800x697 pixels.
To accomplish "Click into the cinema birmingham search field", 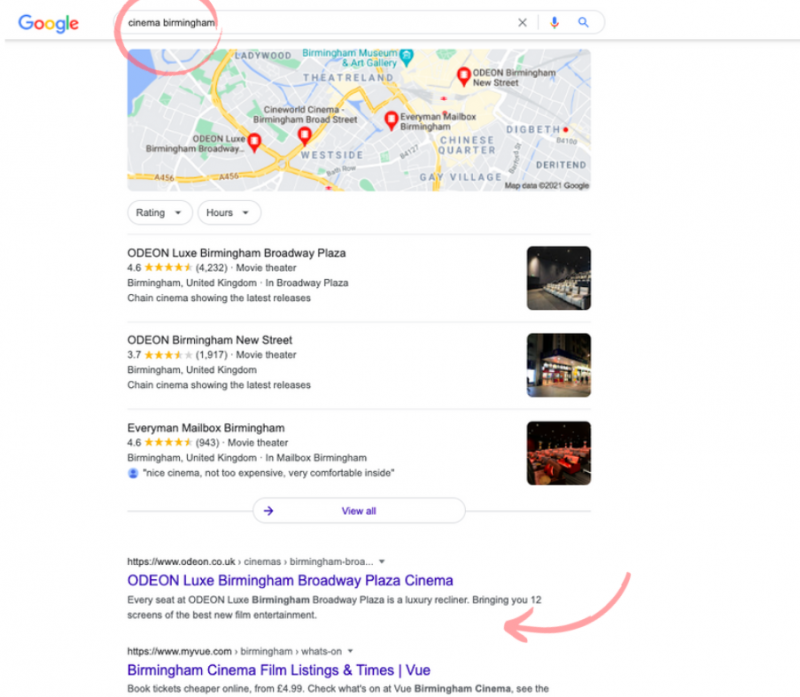I will click(x=316, y=22).
